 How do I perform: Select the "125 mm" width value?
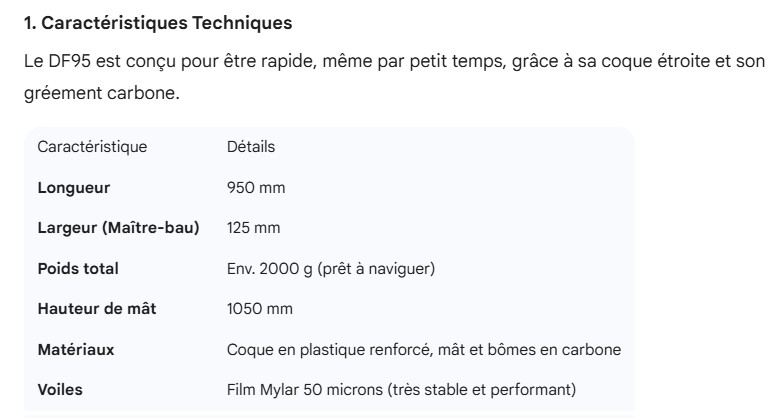coord(254,228)
